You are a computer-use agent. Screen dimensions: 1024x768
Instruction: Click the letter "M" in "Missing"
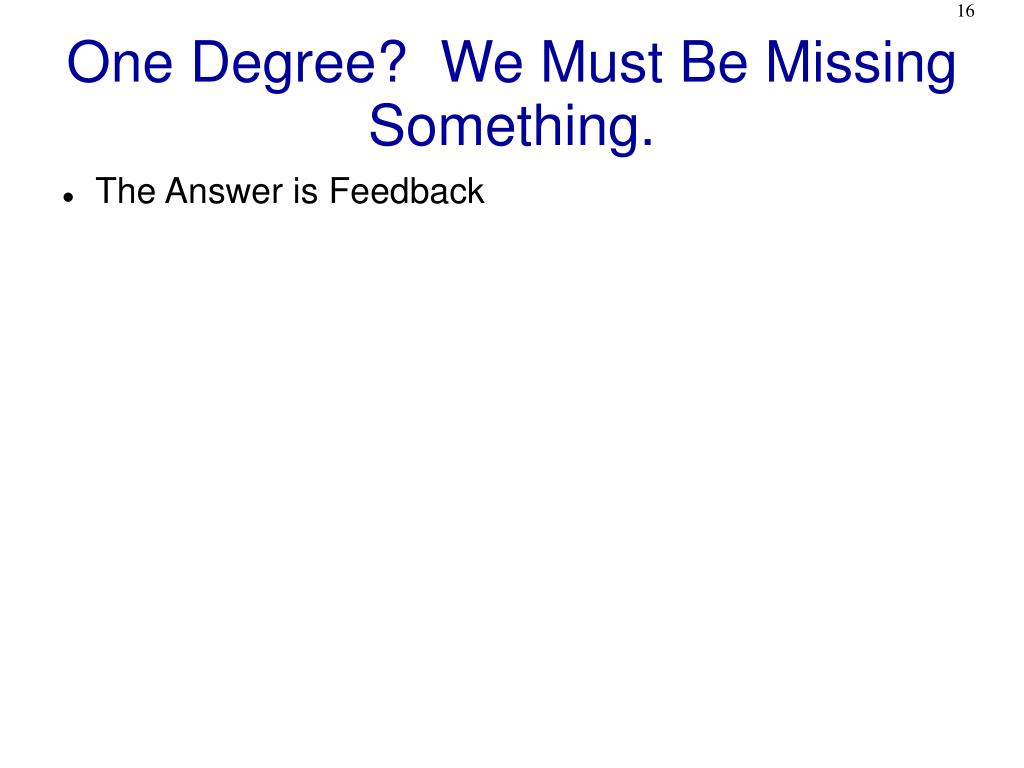tap(788, 63)
